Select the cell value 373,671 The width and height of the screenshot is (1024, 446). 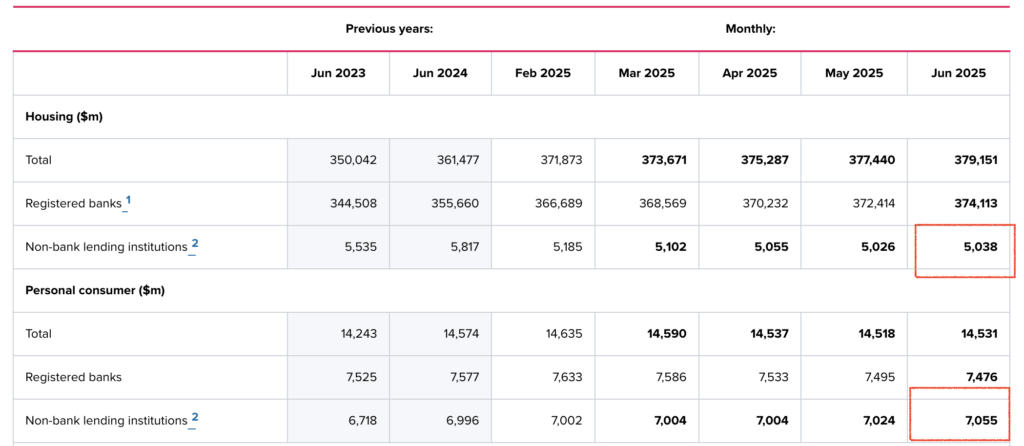[x=664, y=159]
